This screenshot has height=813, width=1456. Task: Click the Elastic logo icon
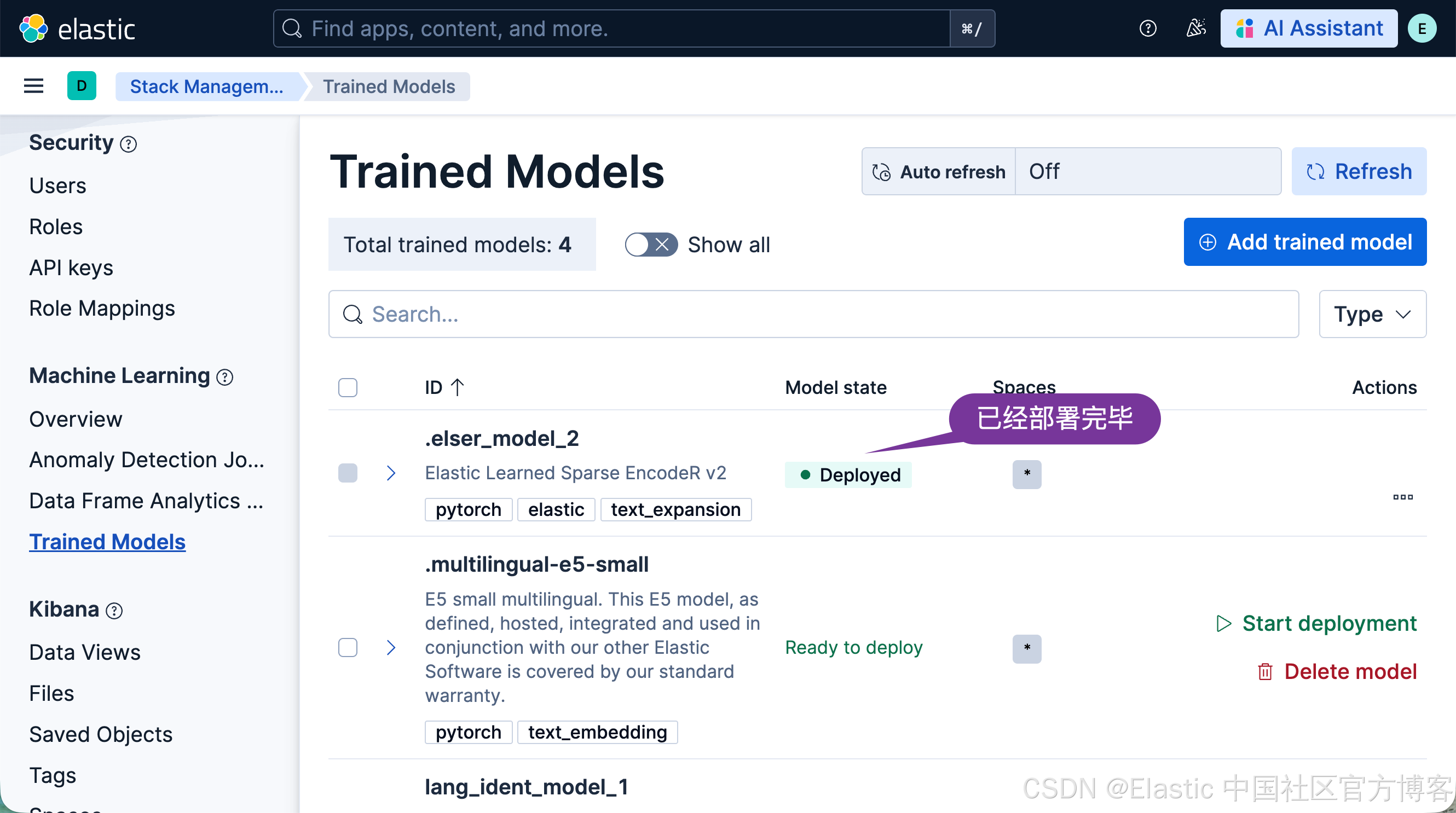click(33, 28)
